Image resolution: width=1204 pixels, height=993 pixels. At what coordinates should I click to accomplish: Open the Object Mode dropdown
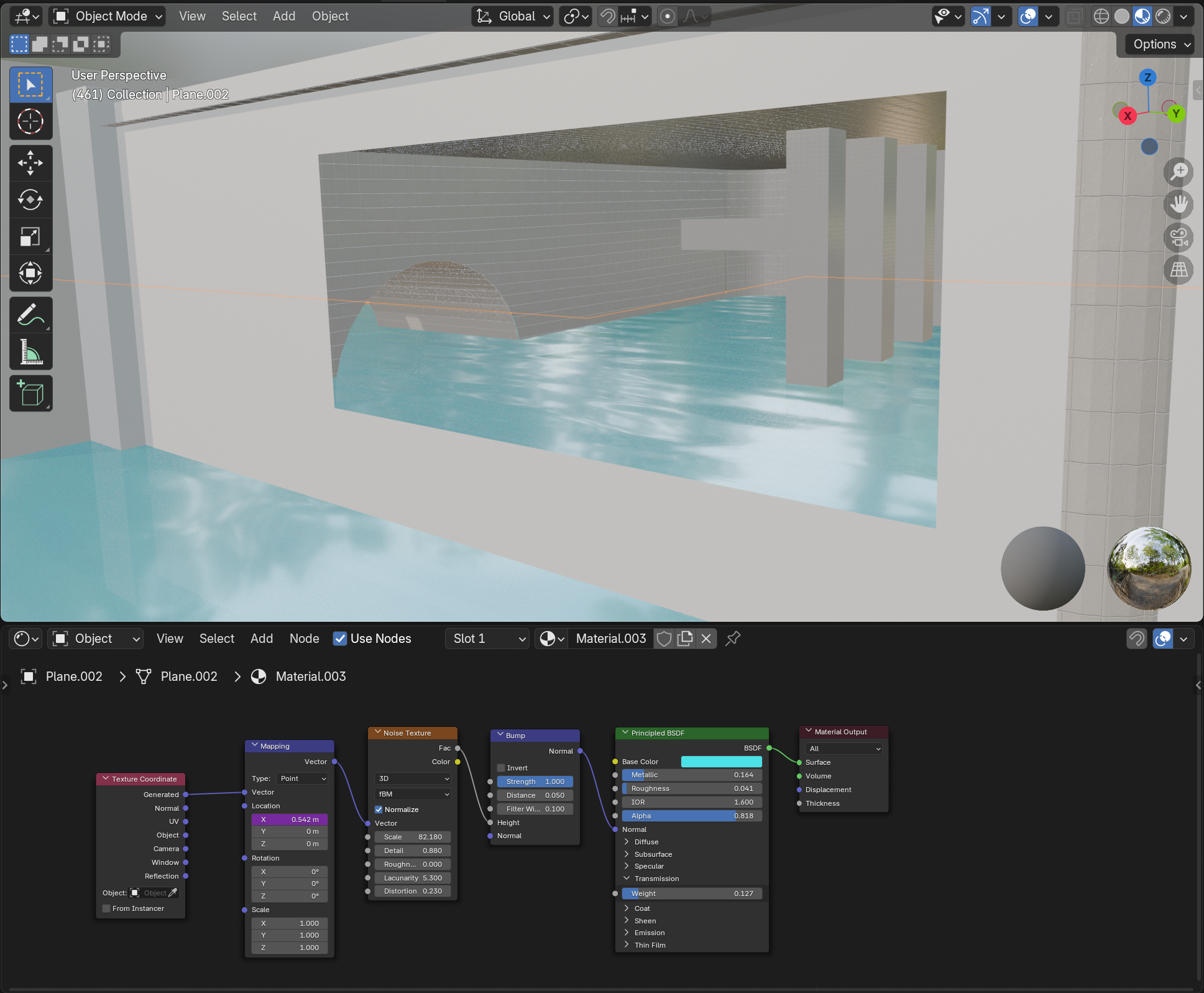click(107, 16)
